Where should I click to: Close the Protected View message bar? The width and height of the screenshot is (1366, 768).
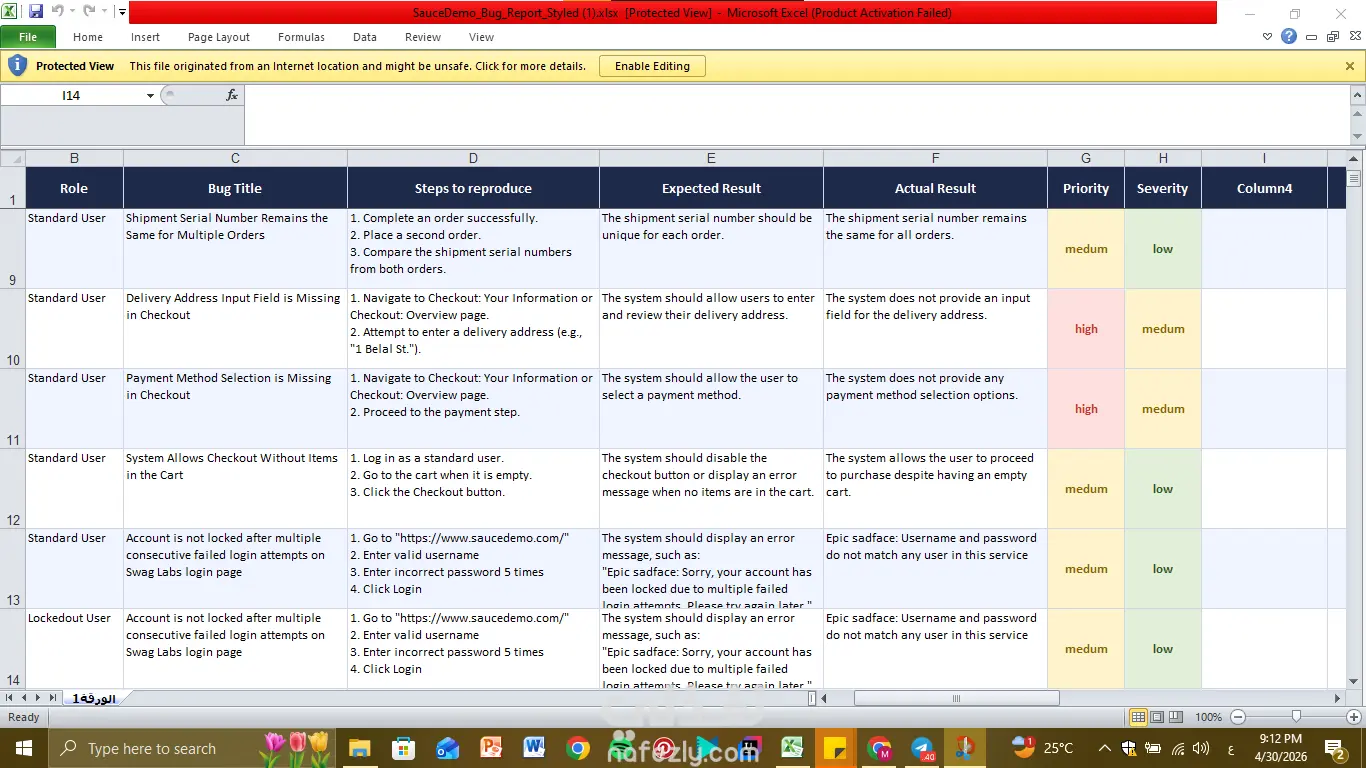click(x=1350, y=66)
